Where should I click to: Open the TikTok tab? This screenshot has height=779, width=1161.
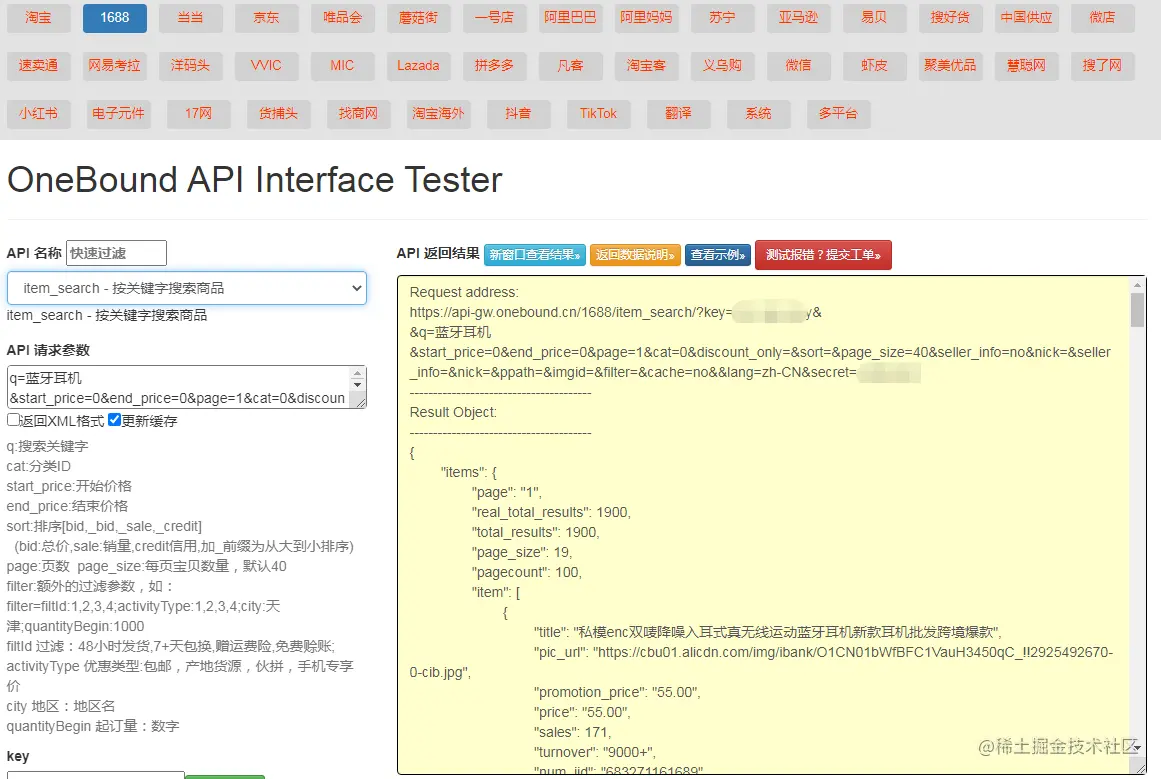pos(598,114)
